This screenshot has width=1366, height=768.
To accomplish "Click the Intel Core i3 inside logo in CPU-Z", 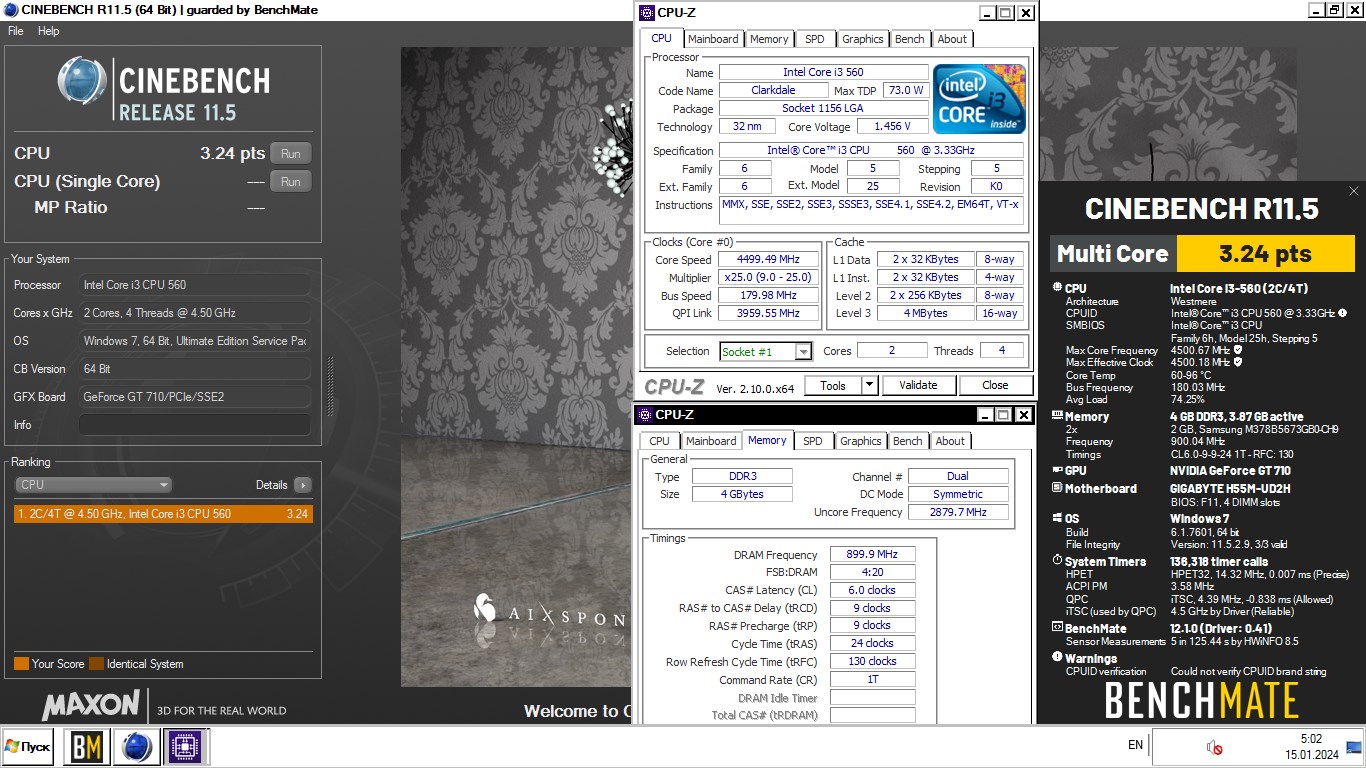I will 979,99.
